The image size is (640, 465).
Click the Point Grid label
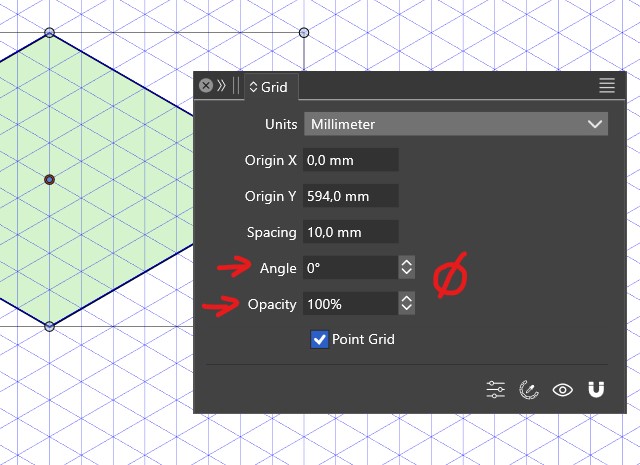[x=363, y=339]
